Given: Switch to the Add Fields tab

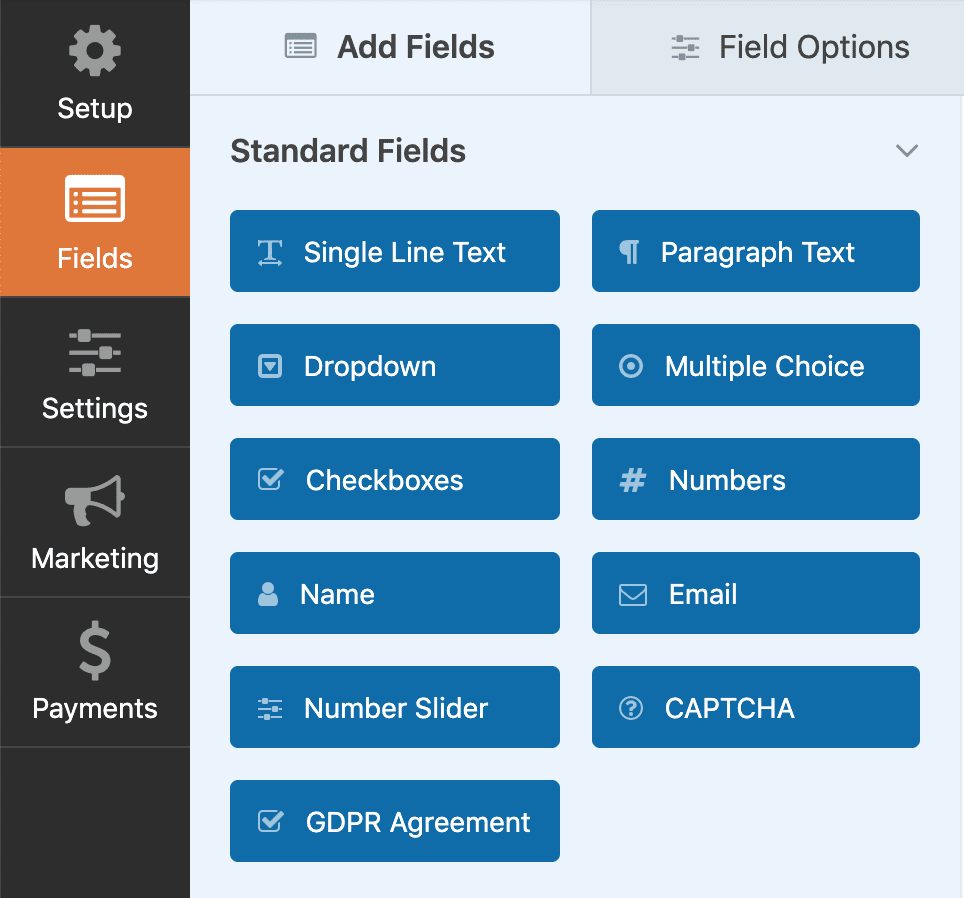Looking at the screenshot, I should pos(390,47).
